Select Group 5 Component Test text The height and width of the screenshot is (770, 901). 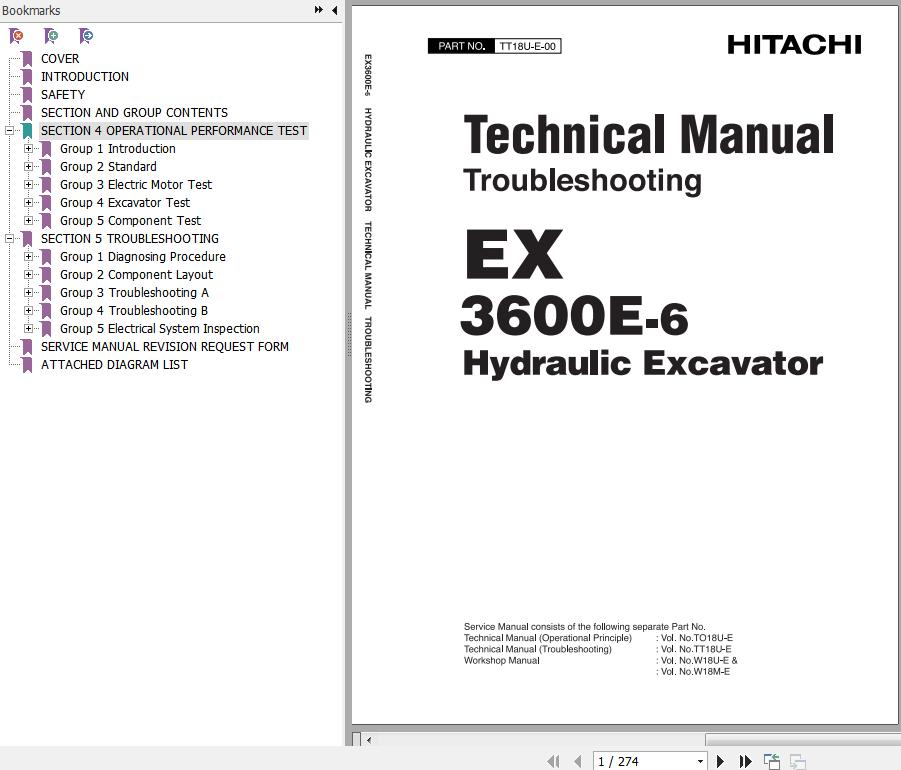[x=130, y=221]
